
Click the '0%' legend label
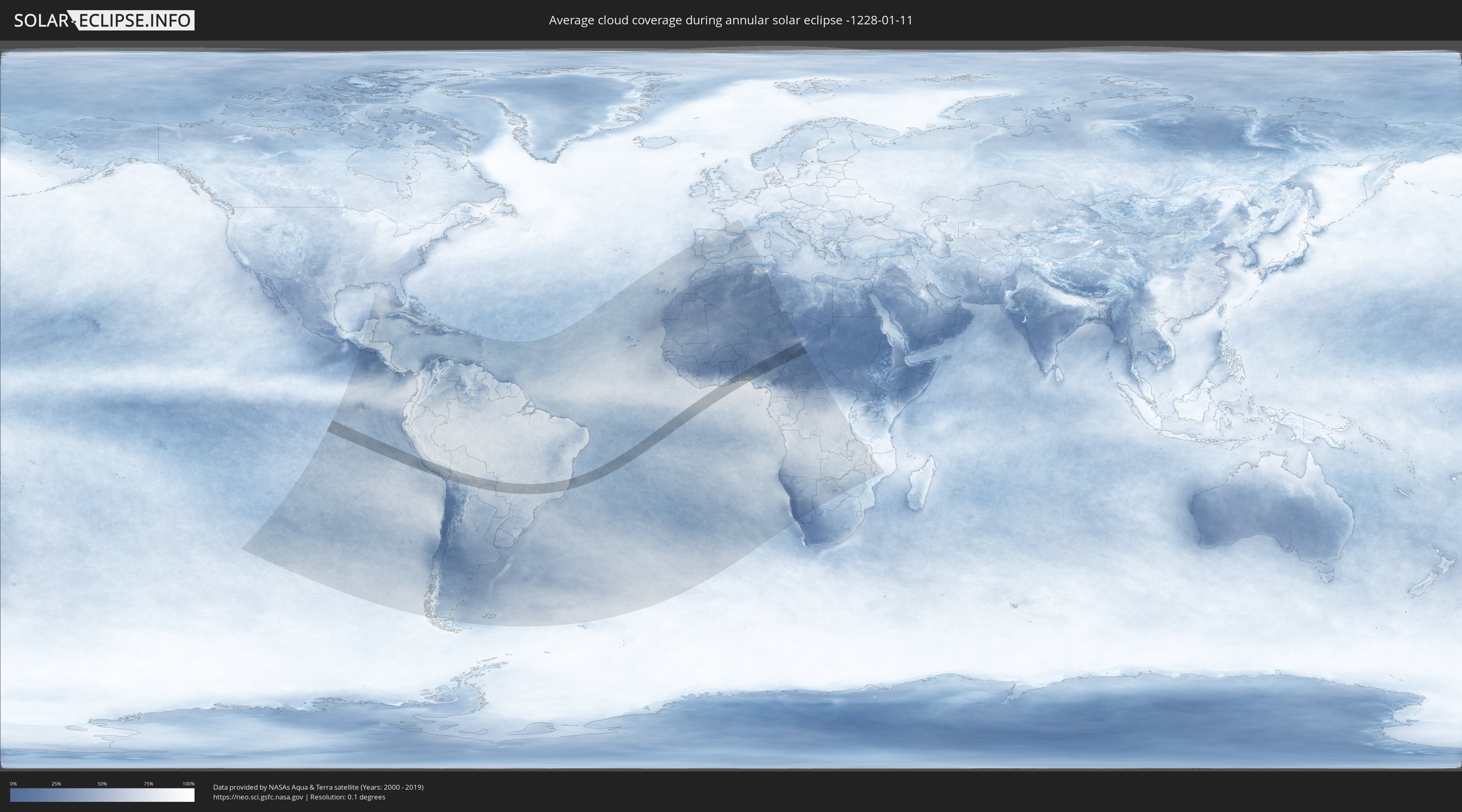pos(14,784)
